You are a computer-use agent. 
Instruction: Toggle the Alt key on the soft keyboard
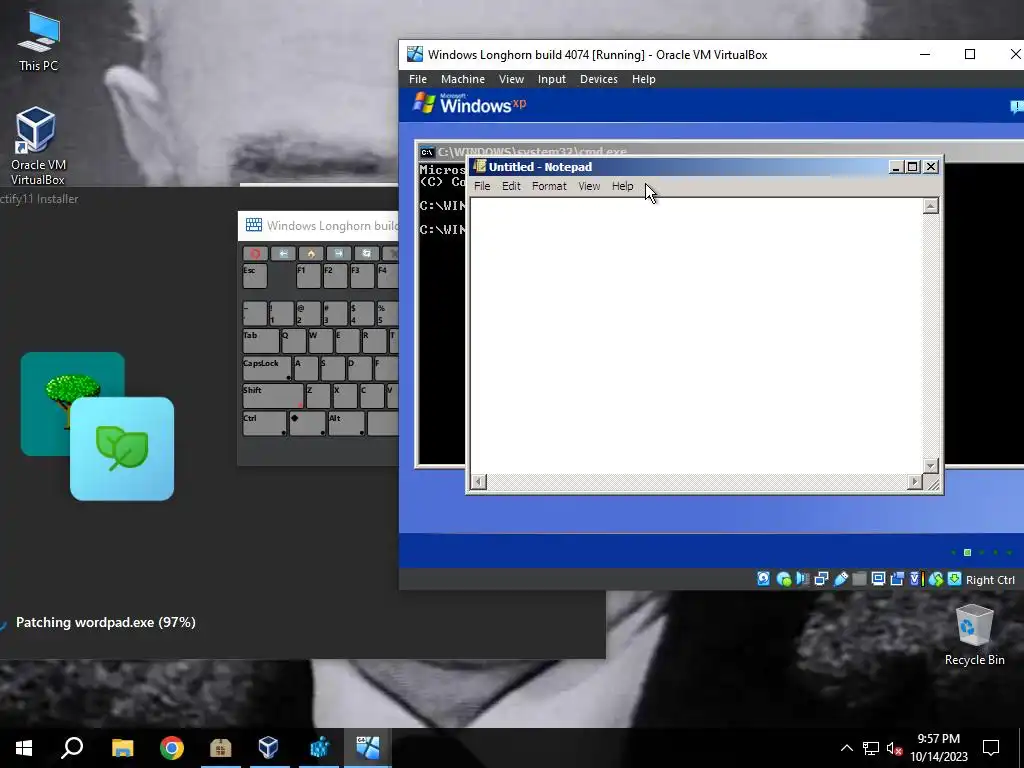point(347,424)
